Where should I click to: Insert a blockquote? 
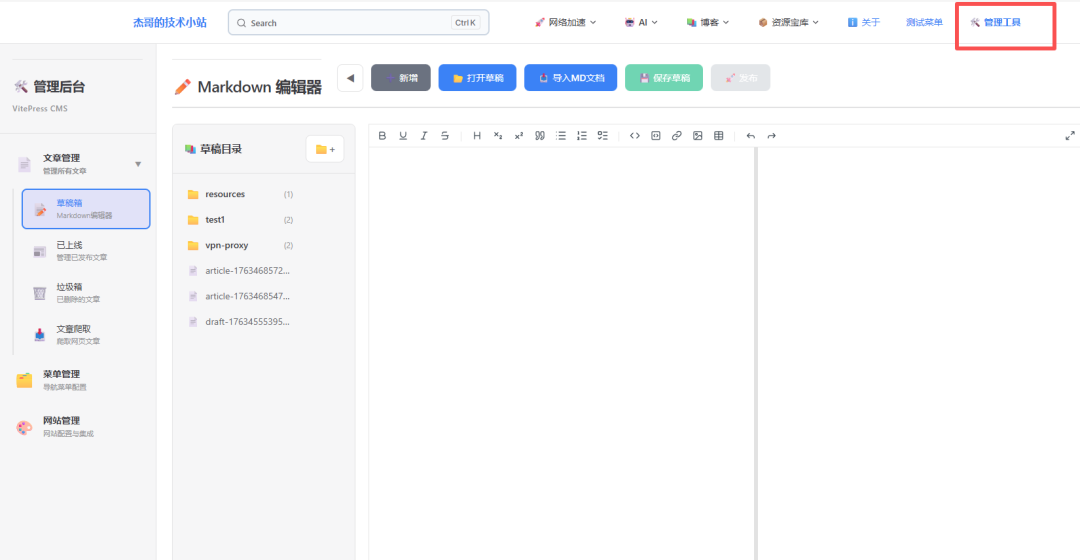point(539,136)
